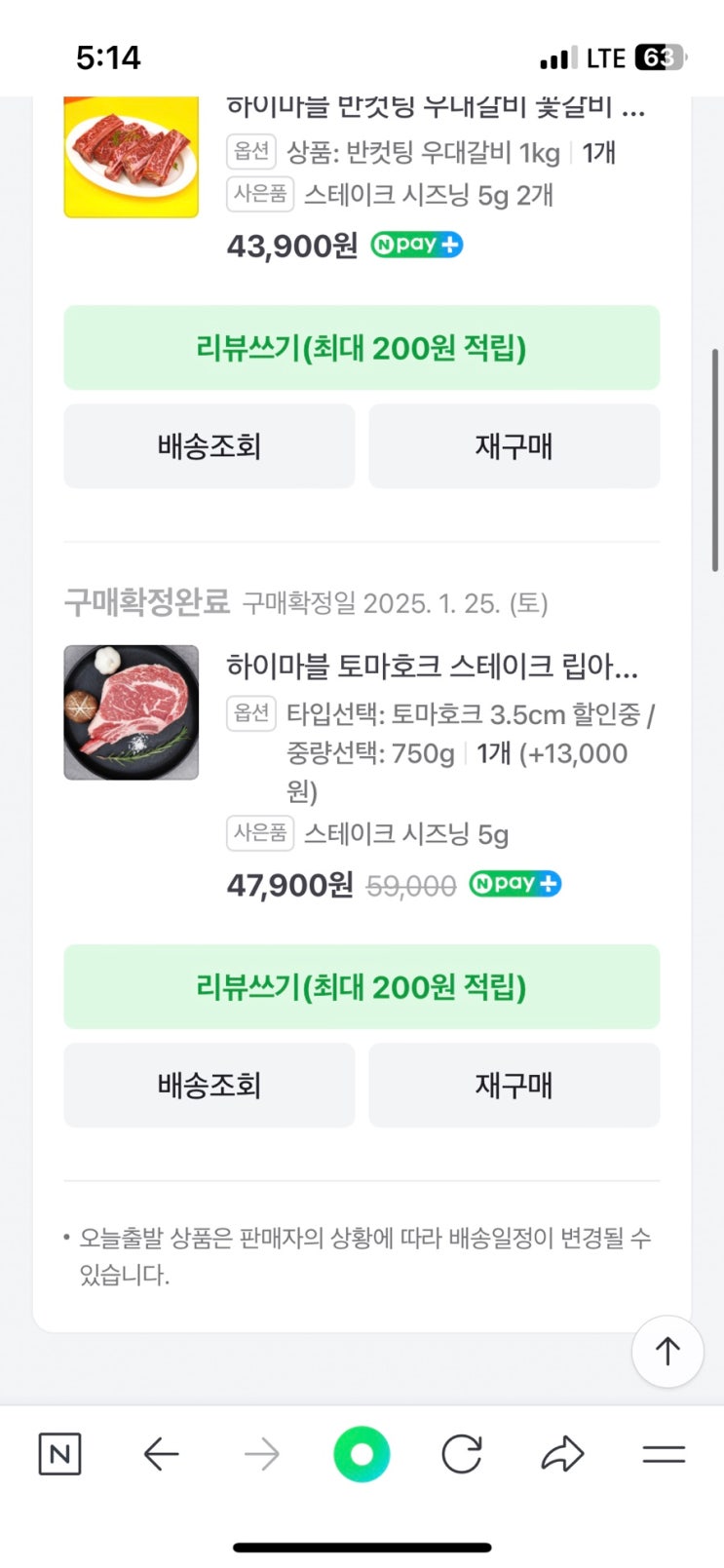Go back with the left arrow
This screenshot has width=724, height=1568.
[x=161, y=1455]
